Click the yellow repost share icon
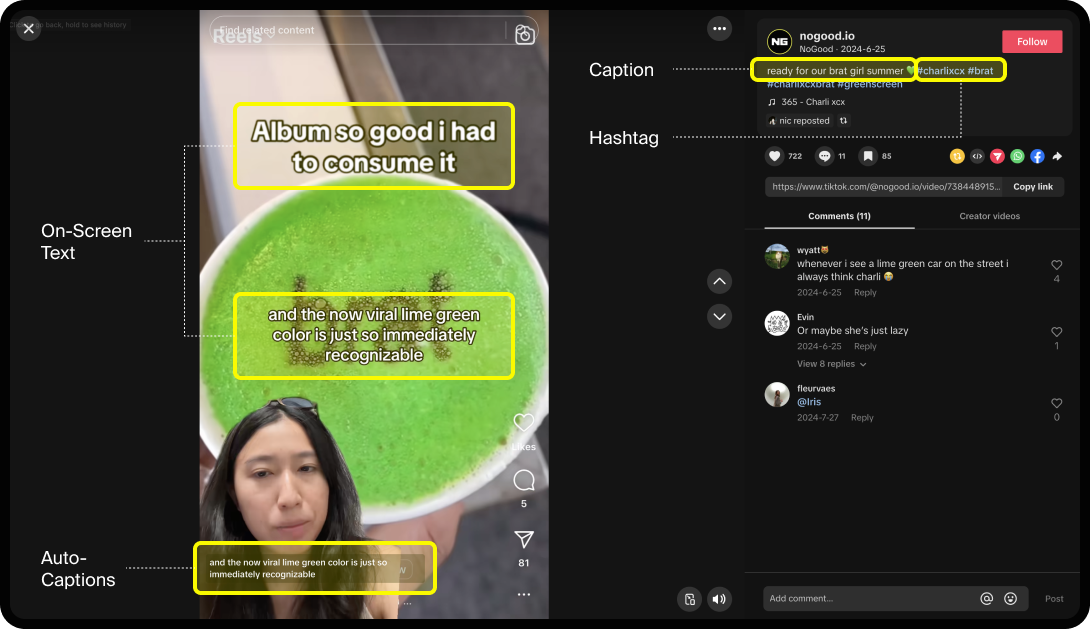The width and height of the screenshot is (1090, 629). [x=957, y=156]
